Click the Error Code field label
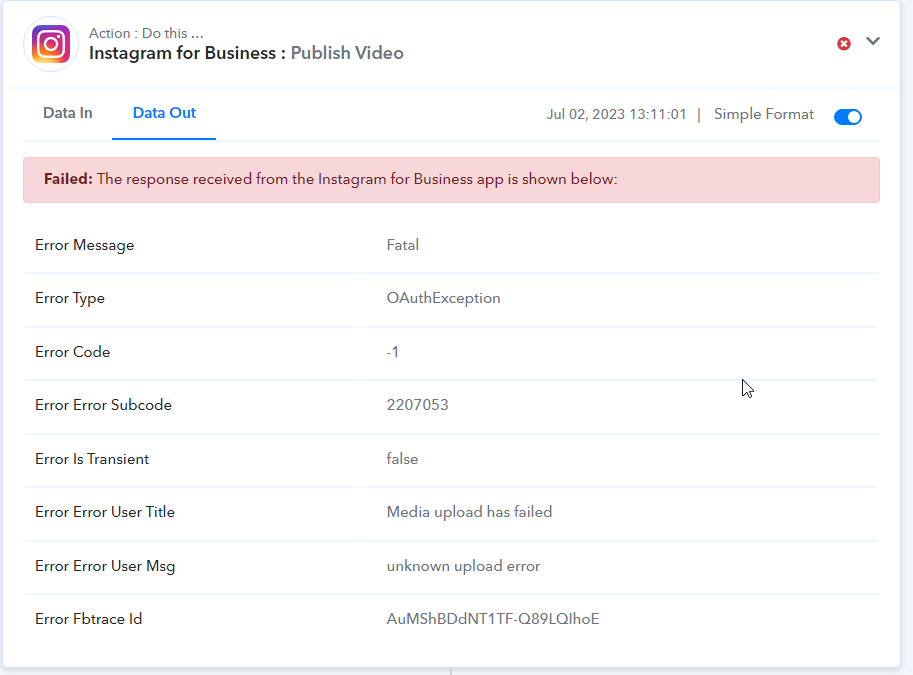 click(72, 352)
